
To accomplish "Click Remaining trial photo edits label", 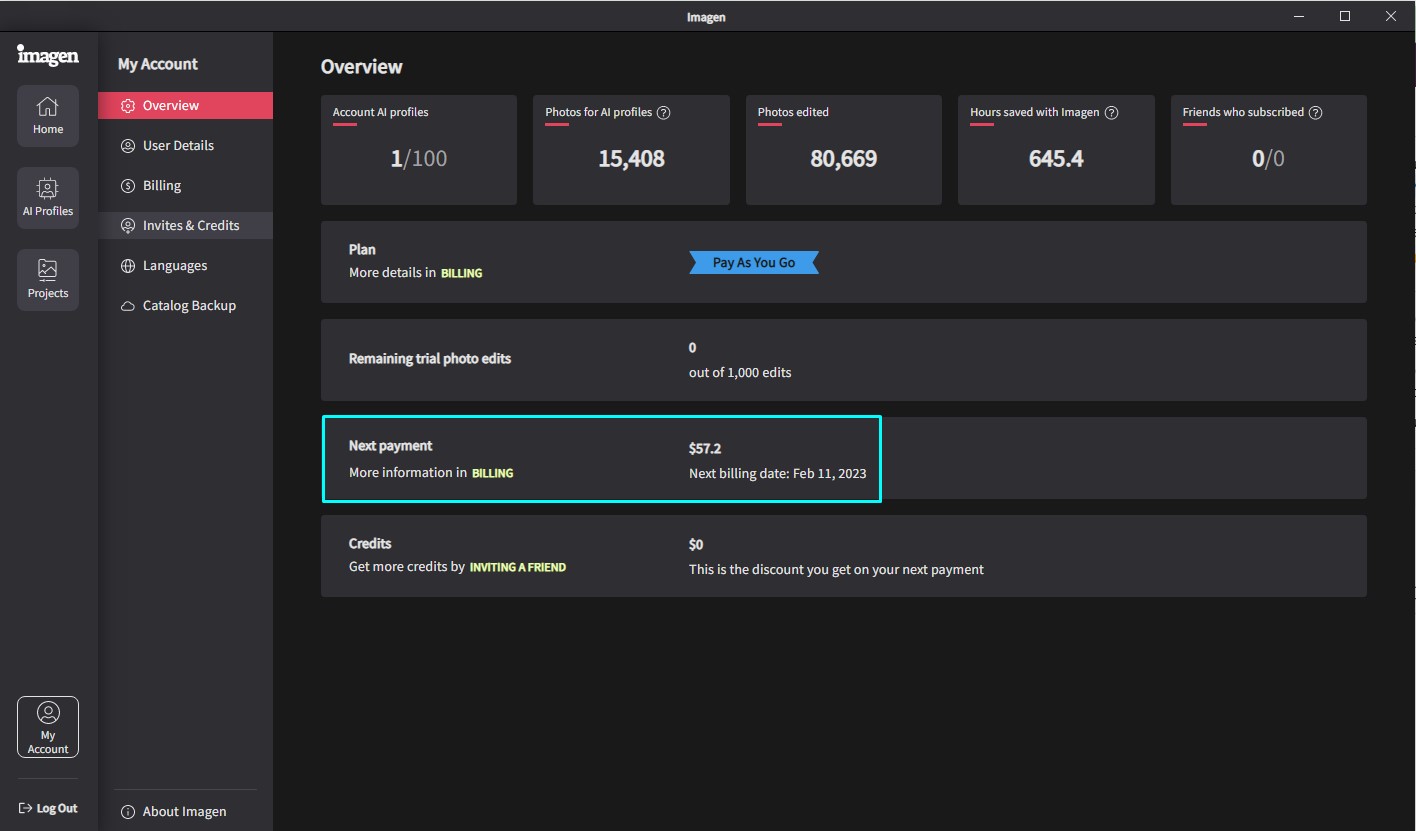I will [430, 358].
